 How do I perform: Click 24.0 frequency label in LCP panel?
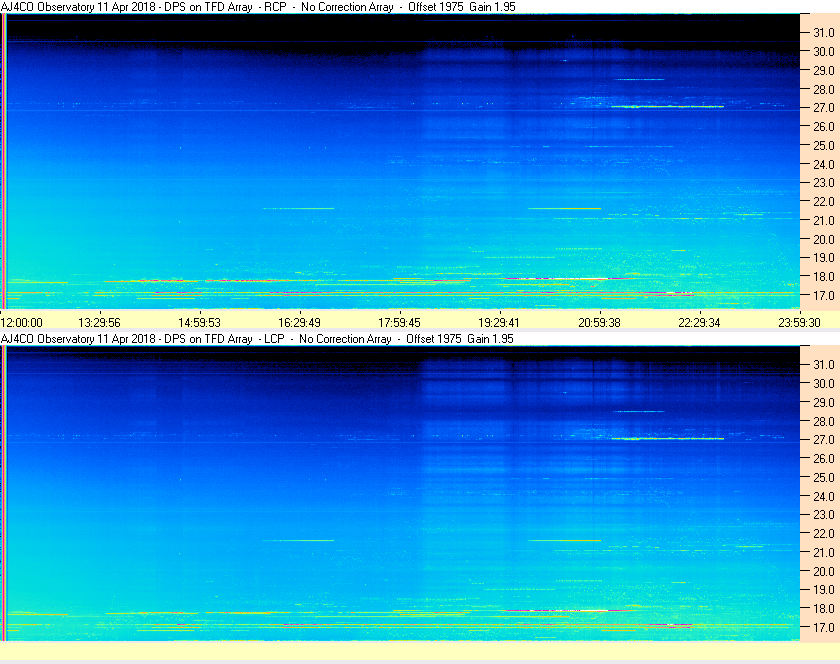(824, 496)
